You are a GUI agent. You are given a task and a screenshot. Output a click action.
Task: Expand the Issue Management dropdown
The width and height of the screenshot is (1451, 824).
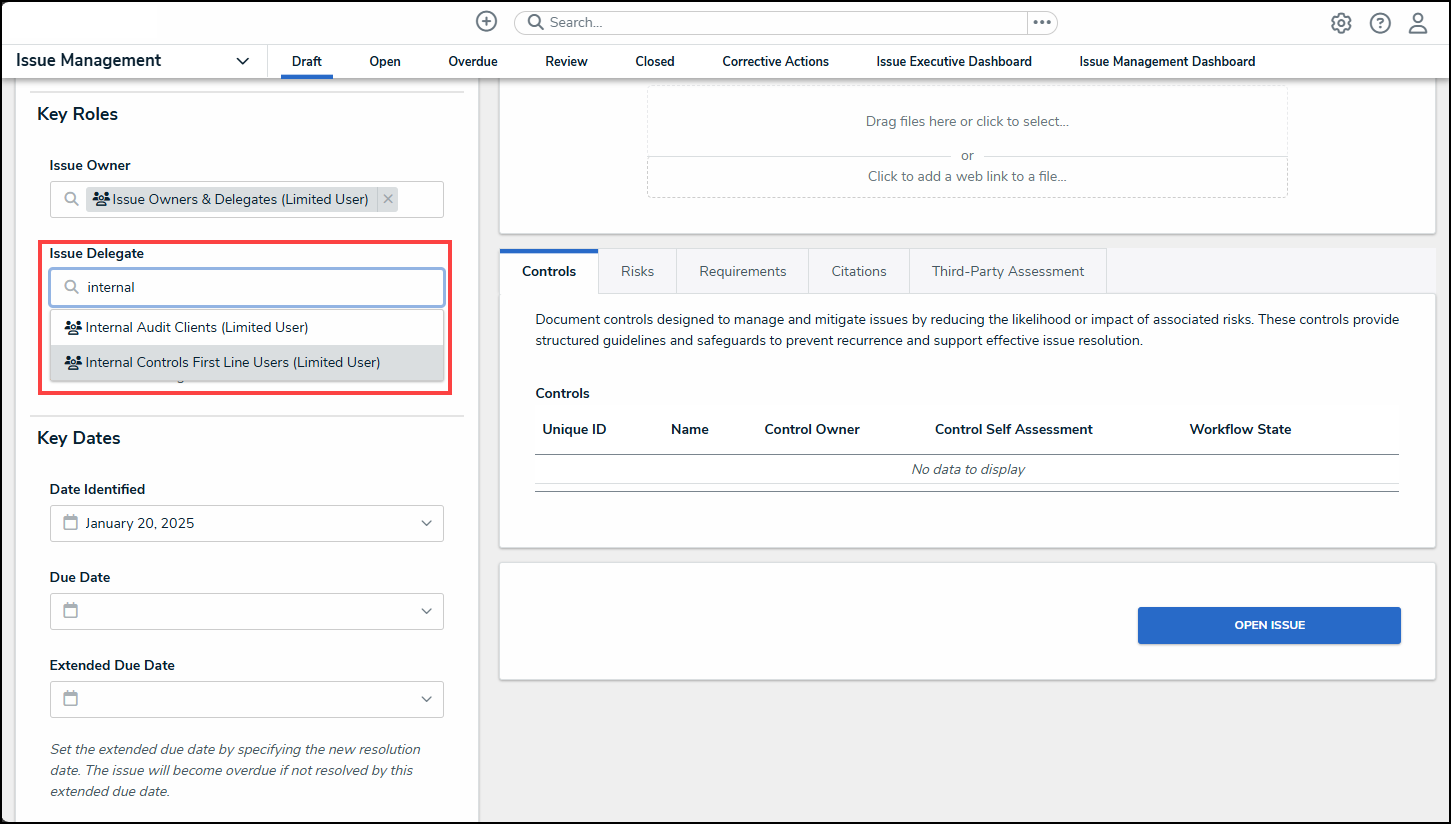pyautogui.click(x=242, y=61)
